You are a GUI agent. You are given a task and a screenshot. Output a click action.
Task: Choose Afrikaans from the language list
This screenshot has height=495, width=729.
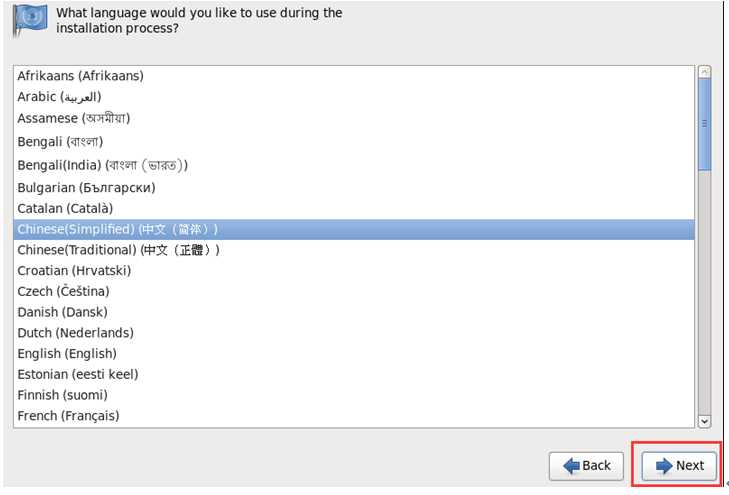354,76
